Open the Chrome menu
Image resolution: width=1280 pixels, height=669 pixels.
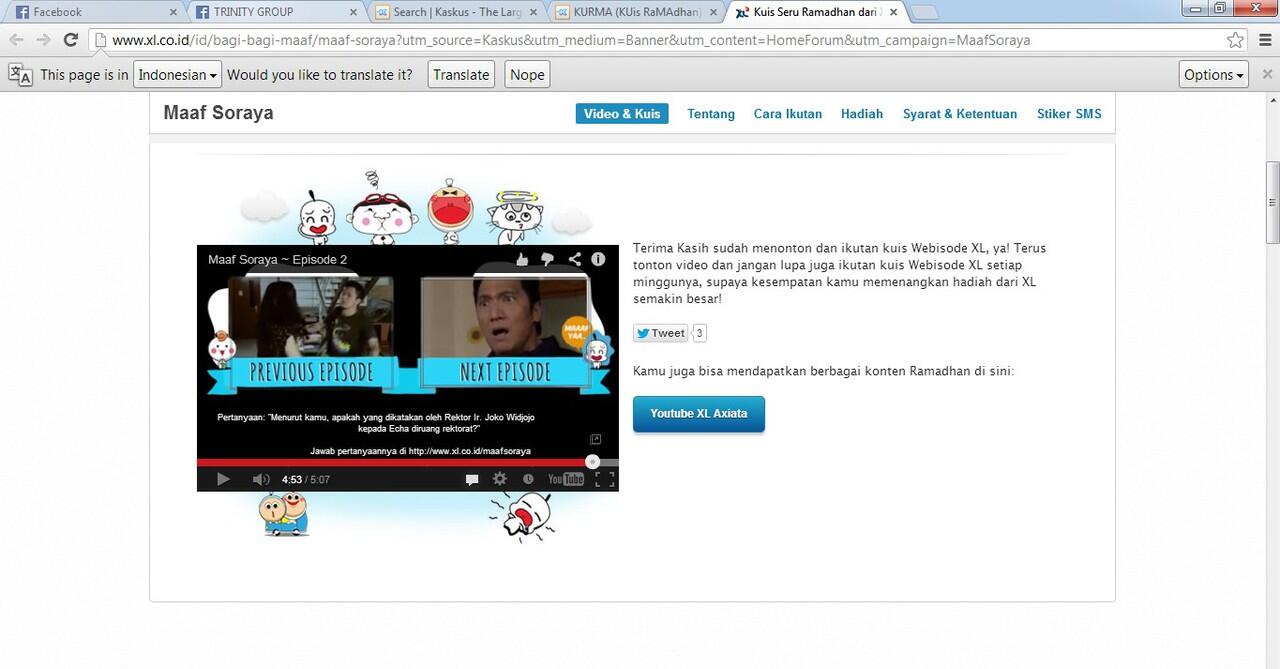click(x=1266, y=40)
